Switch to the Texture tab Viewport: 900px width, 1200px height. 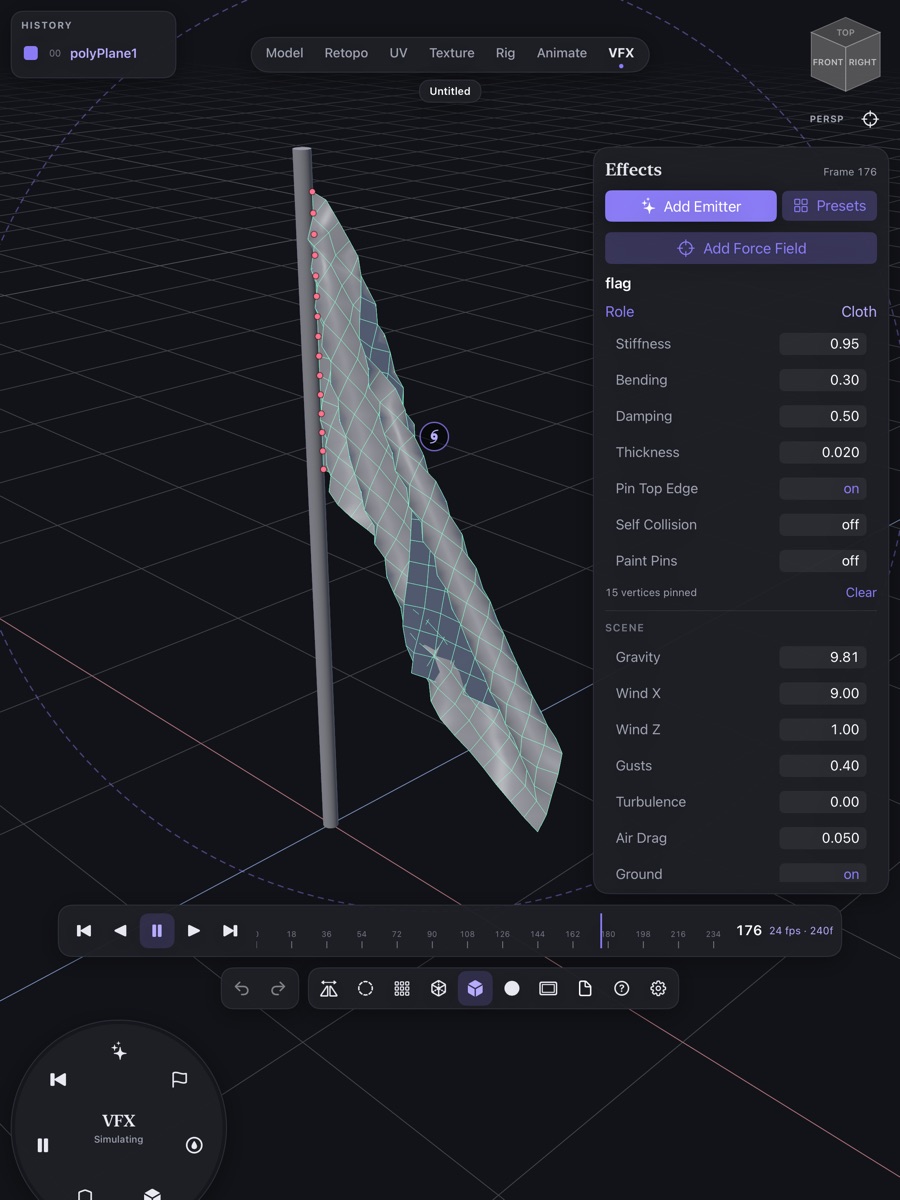click(x=452, y=53)
